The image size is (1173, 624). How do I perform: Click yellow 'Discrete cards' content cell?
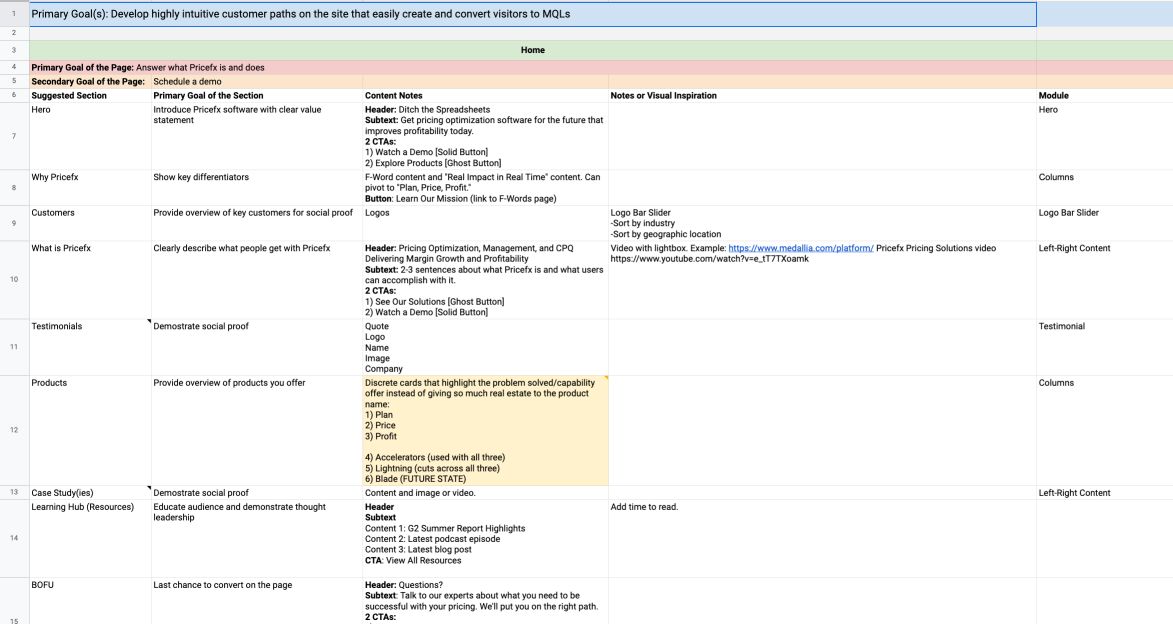pos(486,430)
